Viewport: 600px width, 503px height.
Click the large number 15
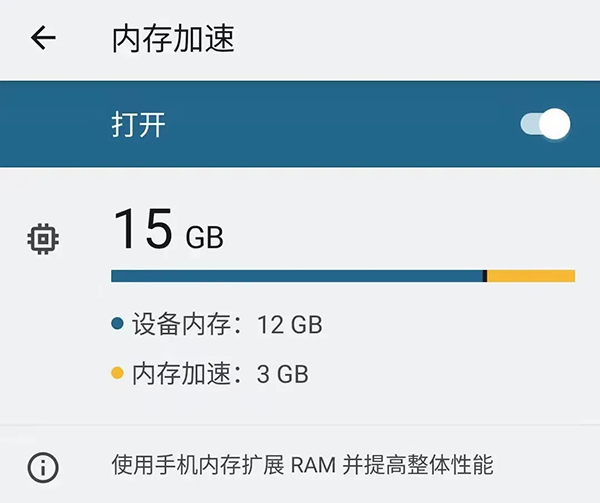pyautogui.click(x=144, y=229)
